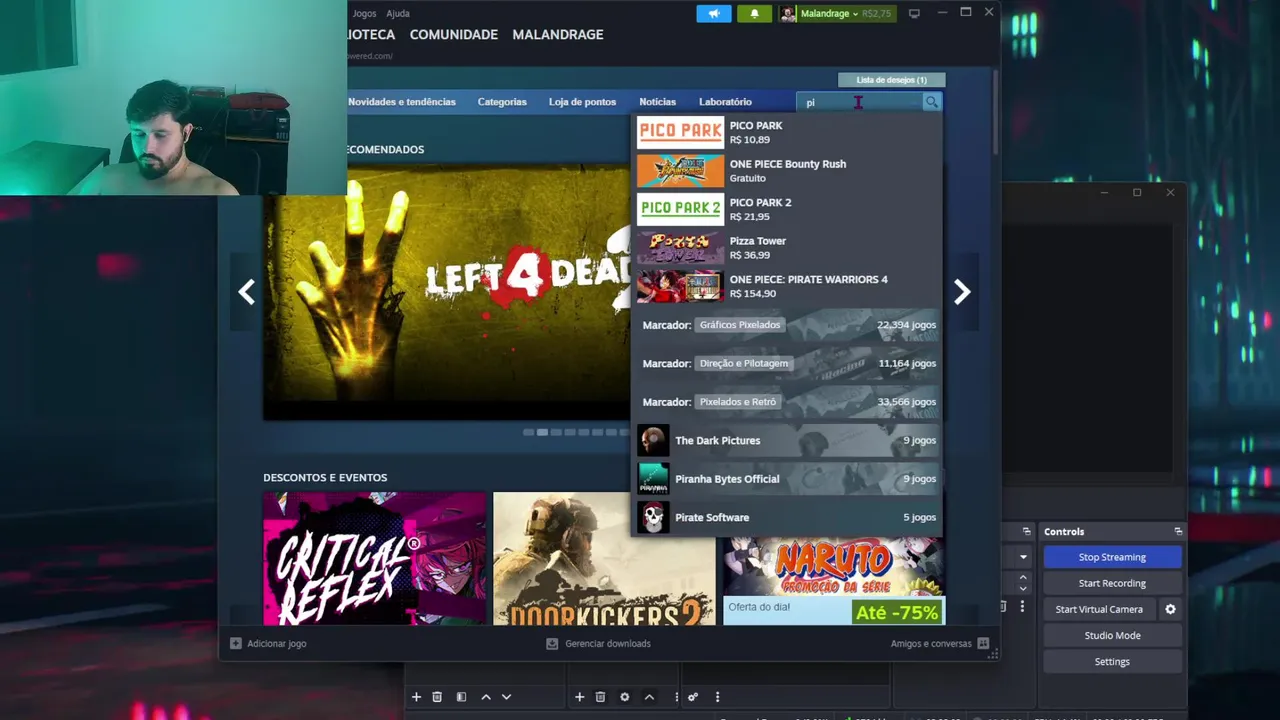Add a scene with OBS plus icon
1280x720 pixels.
(x=416, y=697)
